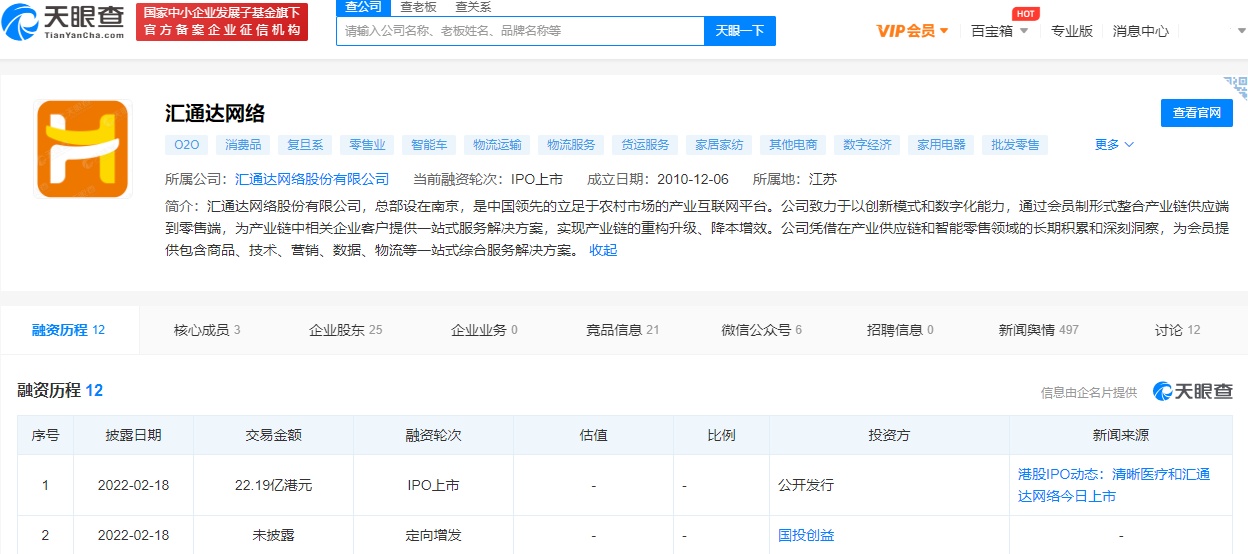Viewport: 1248px width, 554px height.
Task: Click the 物流运输 tag
Action: click(x=497, y=145)
